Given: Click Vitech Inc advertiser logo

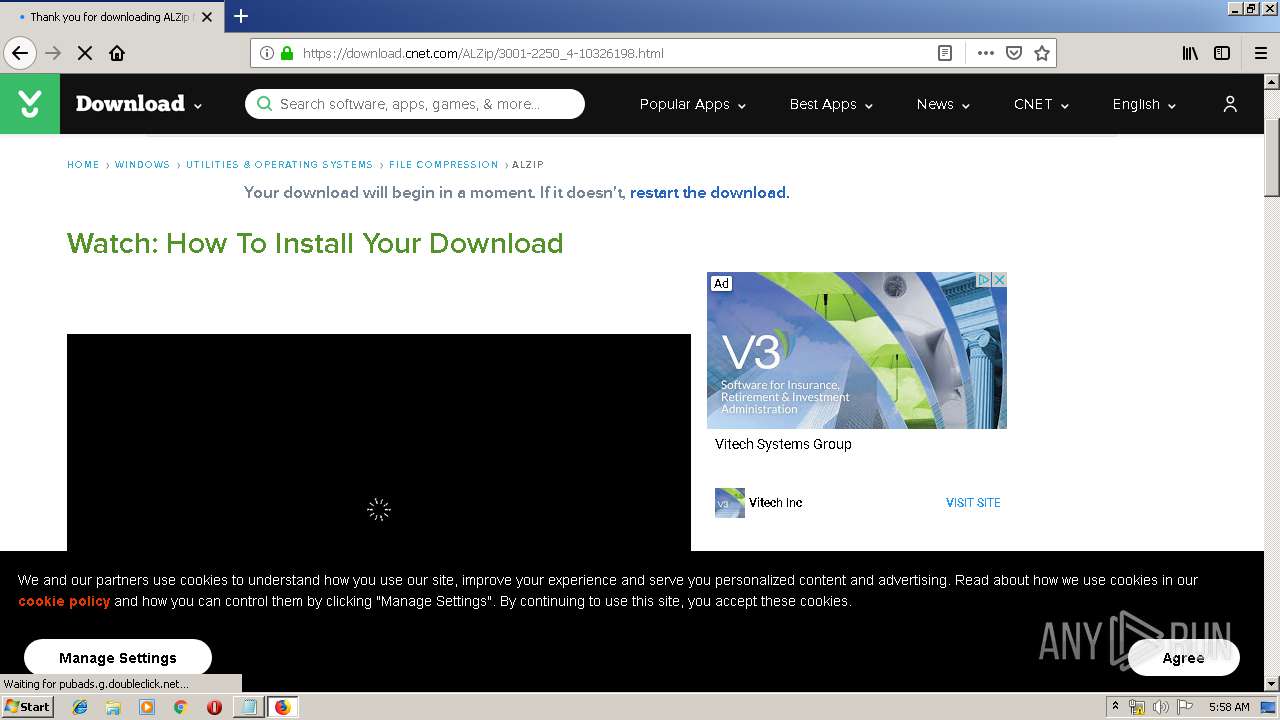Looking at the screenshot, I should click(x=730, y=503).
